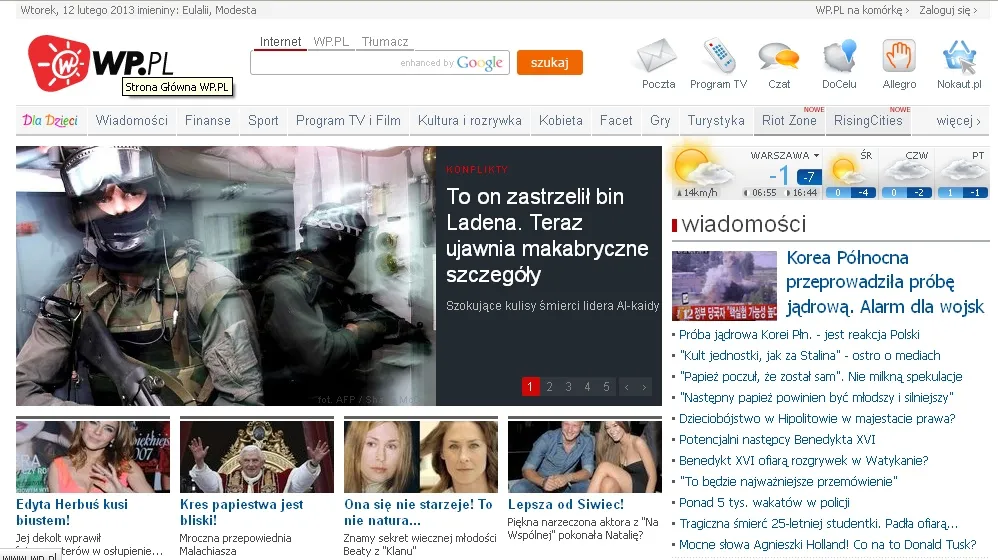
Task: Open the Poczta mail icon
Action: point(658,56)
